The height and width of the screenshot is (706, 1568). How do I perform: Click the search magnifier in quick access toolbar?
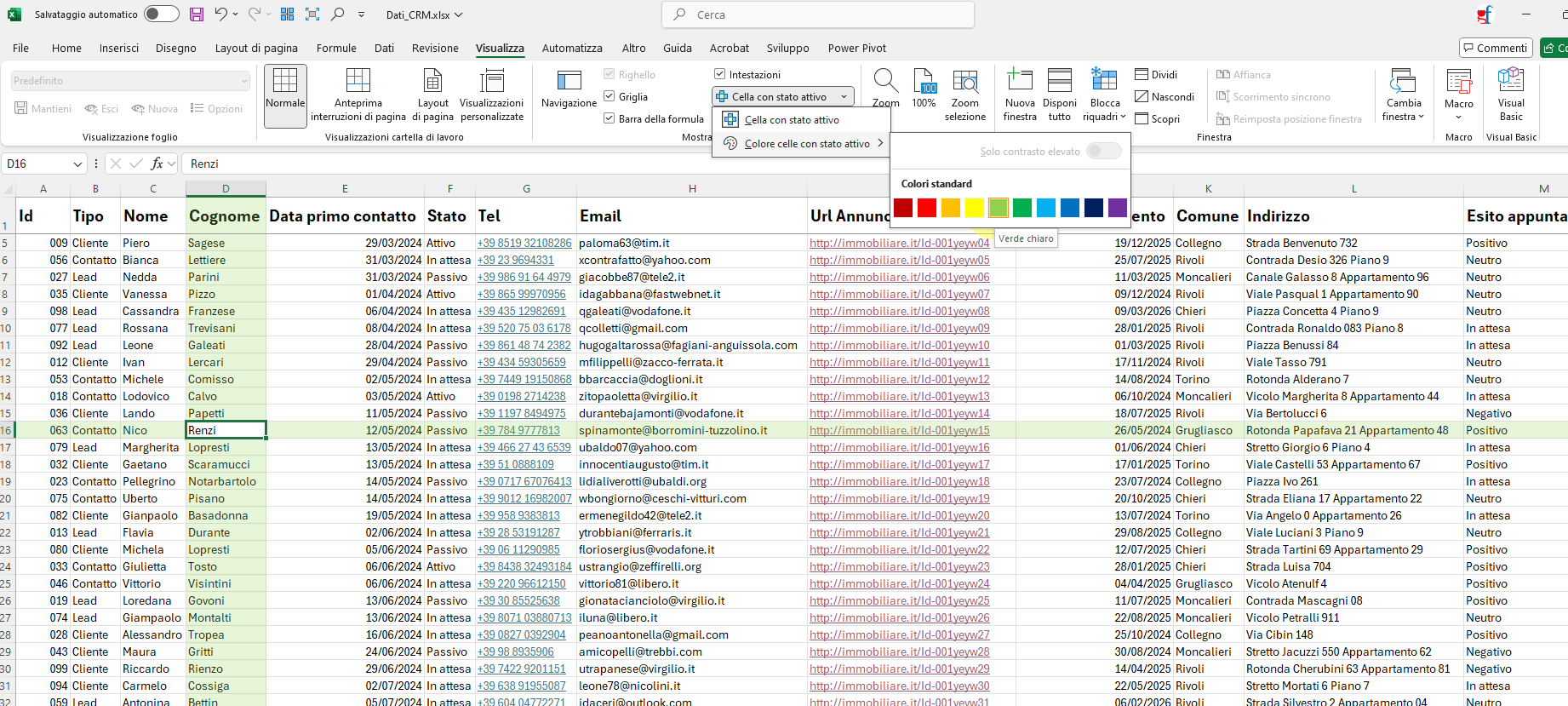click(338, 14)
